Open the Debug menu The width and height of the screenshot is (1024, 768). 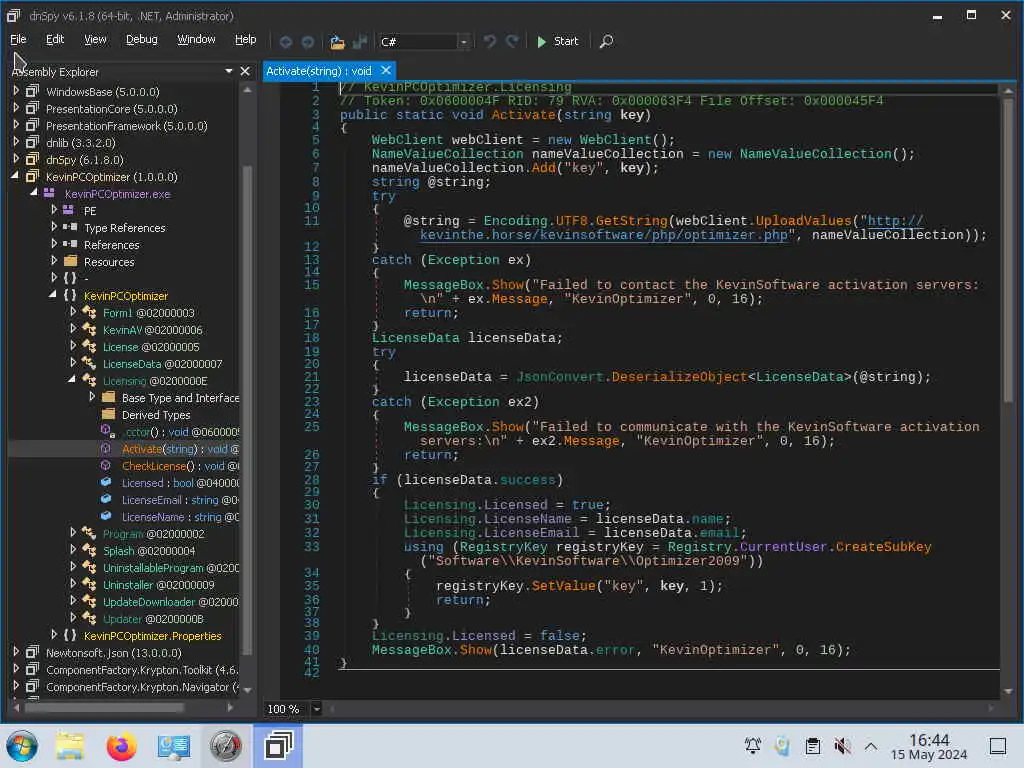[x=142, y=40]
